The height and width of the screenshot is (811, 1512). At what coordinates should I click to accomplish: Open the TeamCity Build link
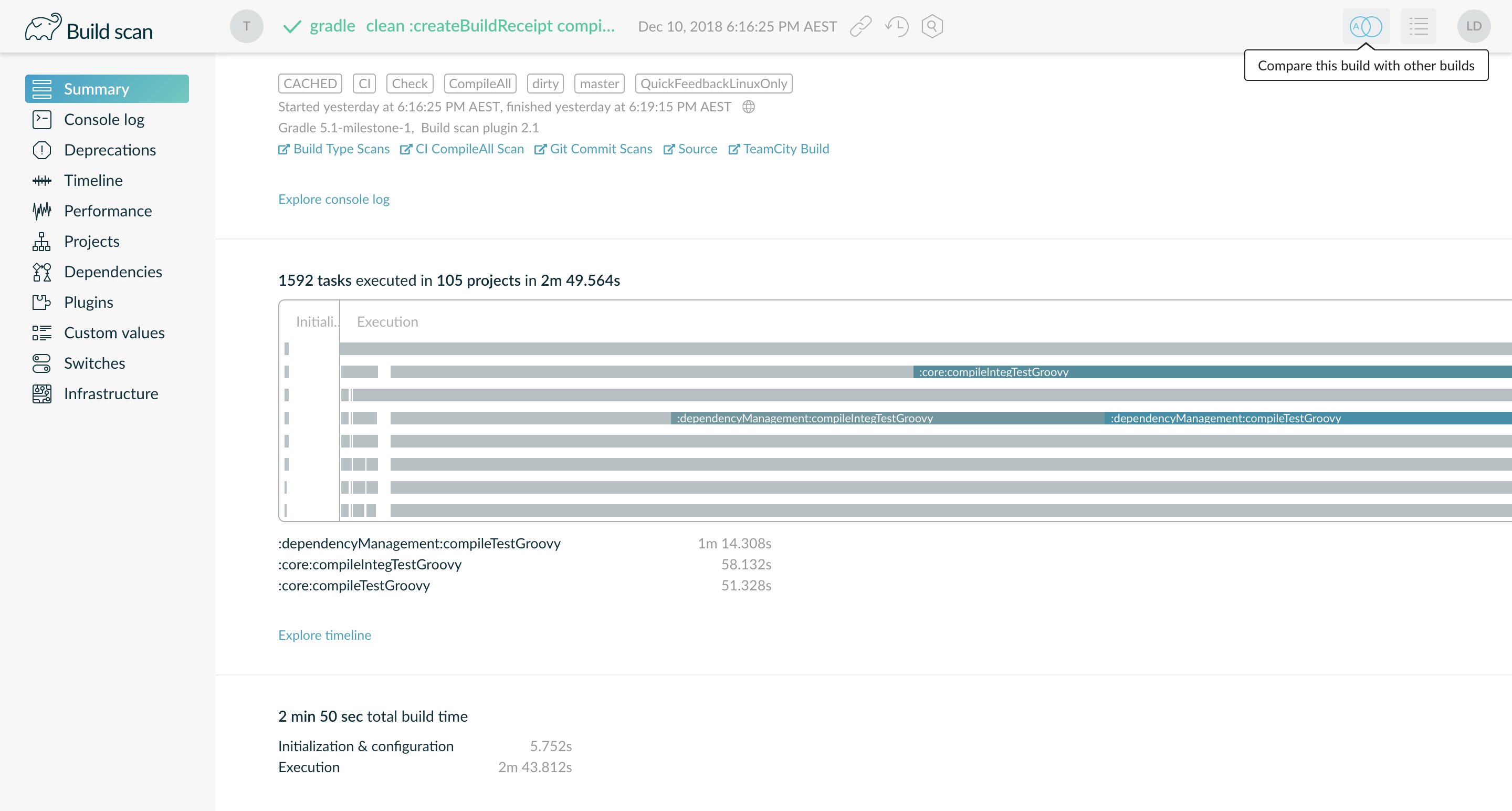coord(785,149)
